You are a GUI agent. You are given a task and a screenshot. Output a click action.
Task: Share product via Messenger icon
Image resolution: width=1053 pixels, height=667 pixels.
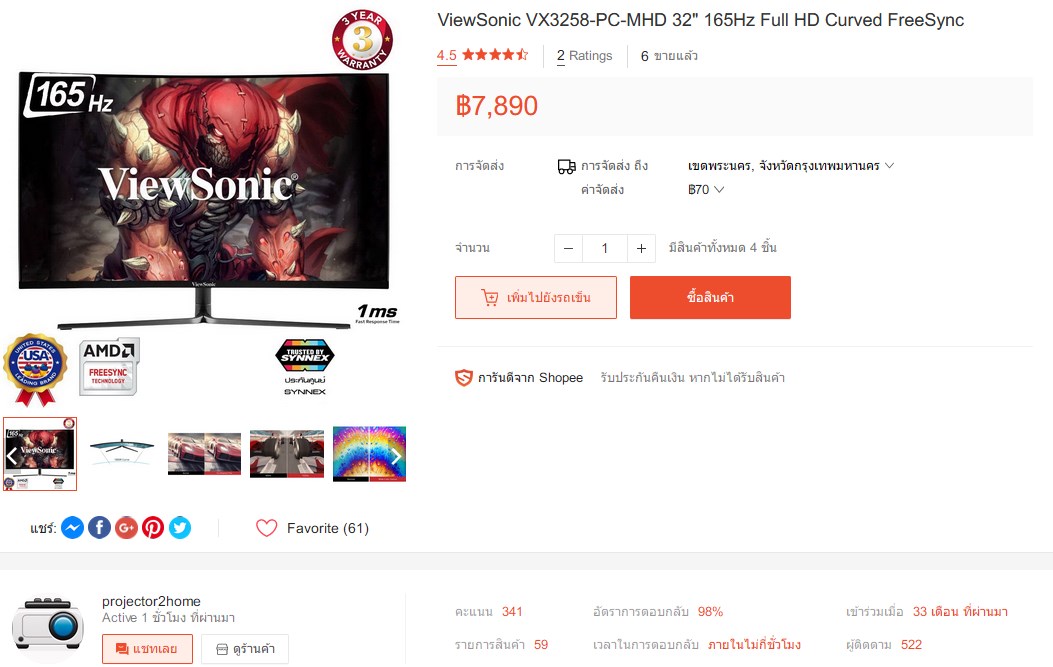click(73, 528)
